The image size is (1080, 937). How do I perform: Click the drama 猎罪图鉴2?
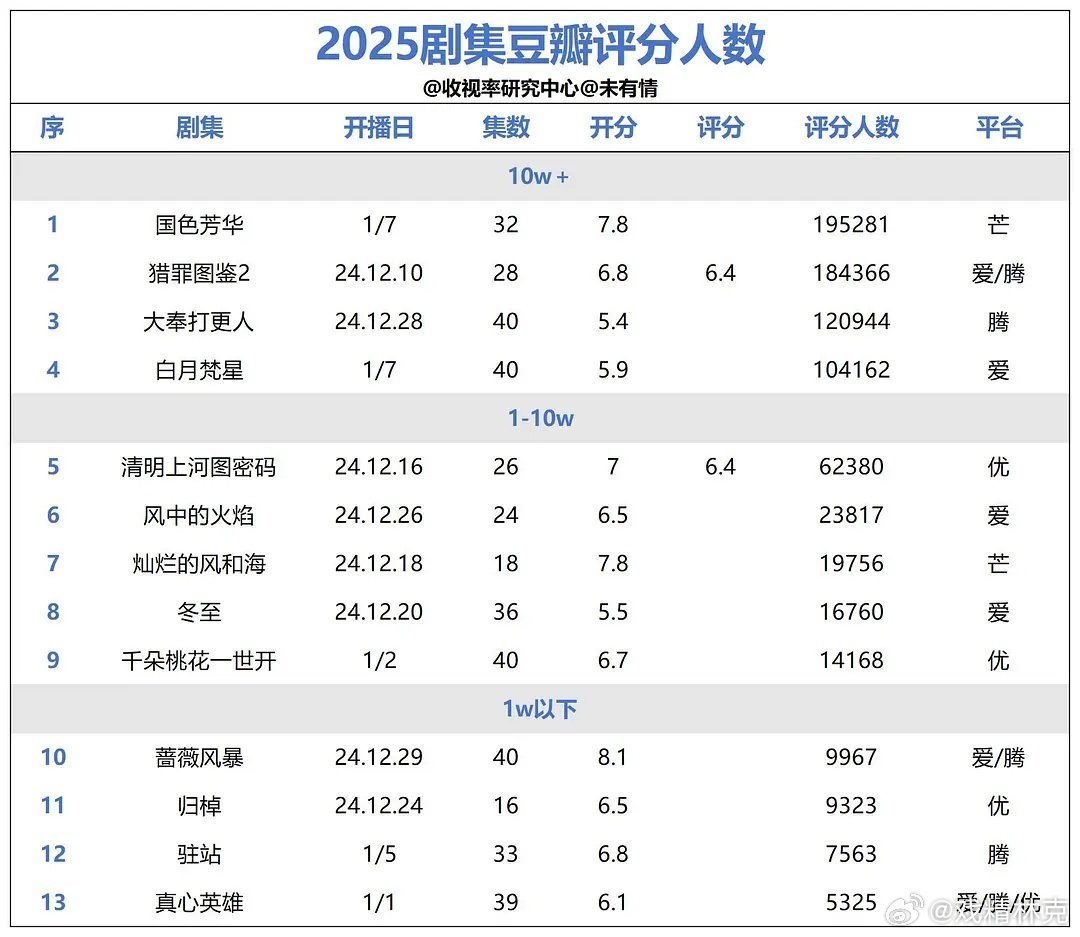click(x=199, y=272)
